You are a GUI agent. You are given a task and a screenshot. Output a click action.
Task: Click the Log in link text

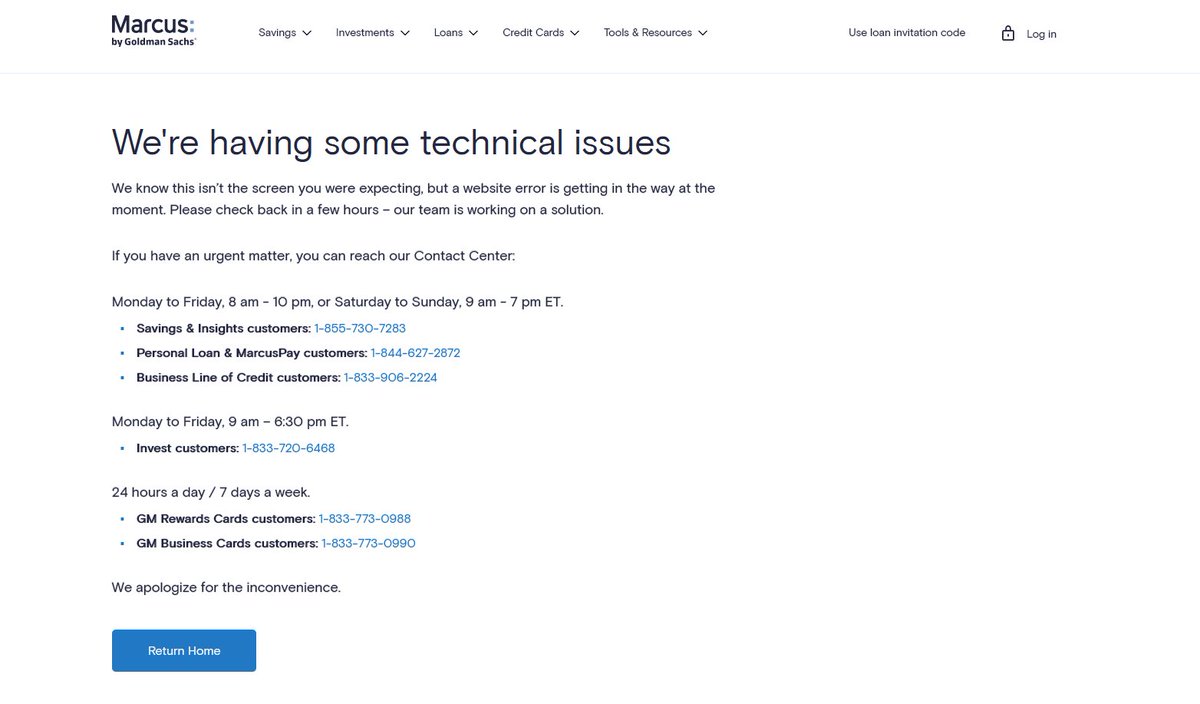(1041, 34)
